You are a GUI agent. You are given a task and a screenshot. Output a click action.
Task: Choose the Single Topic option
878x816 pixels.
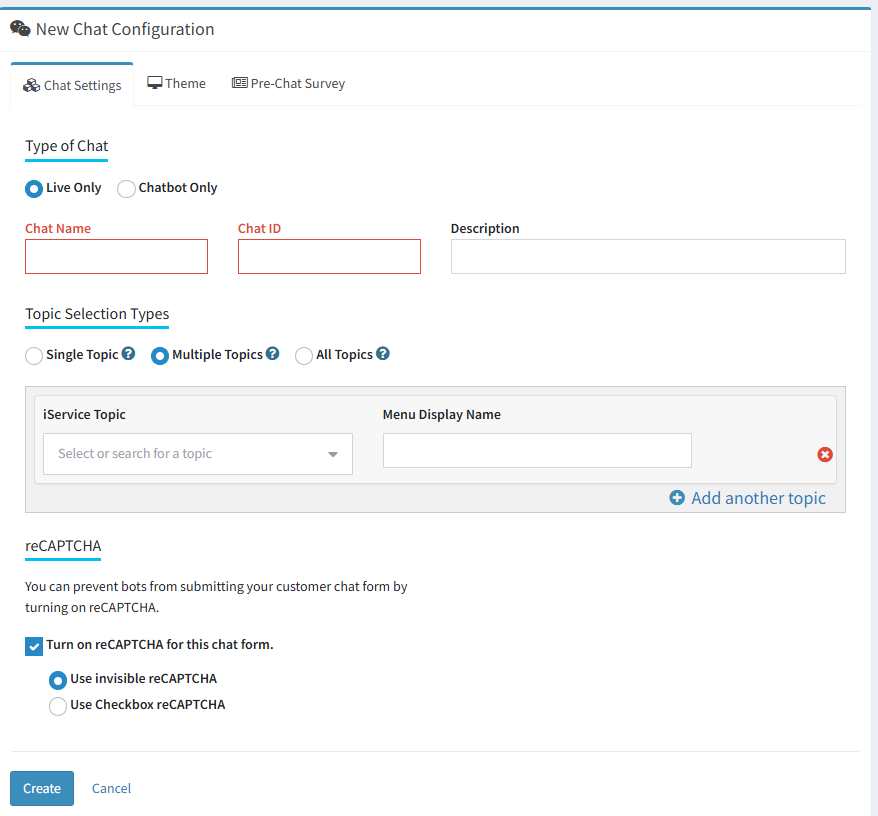pos(34,356)
